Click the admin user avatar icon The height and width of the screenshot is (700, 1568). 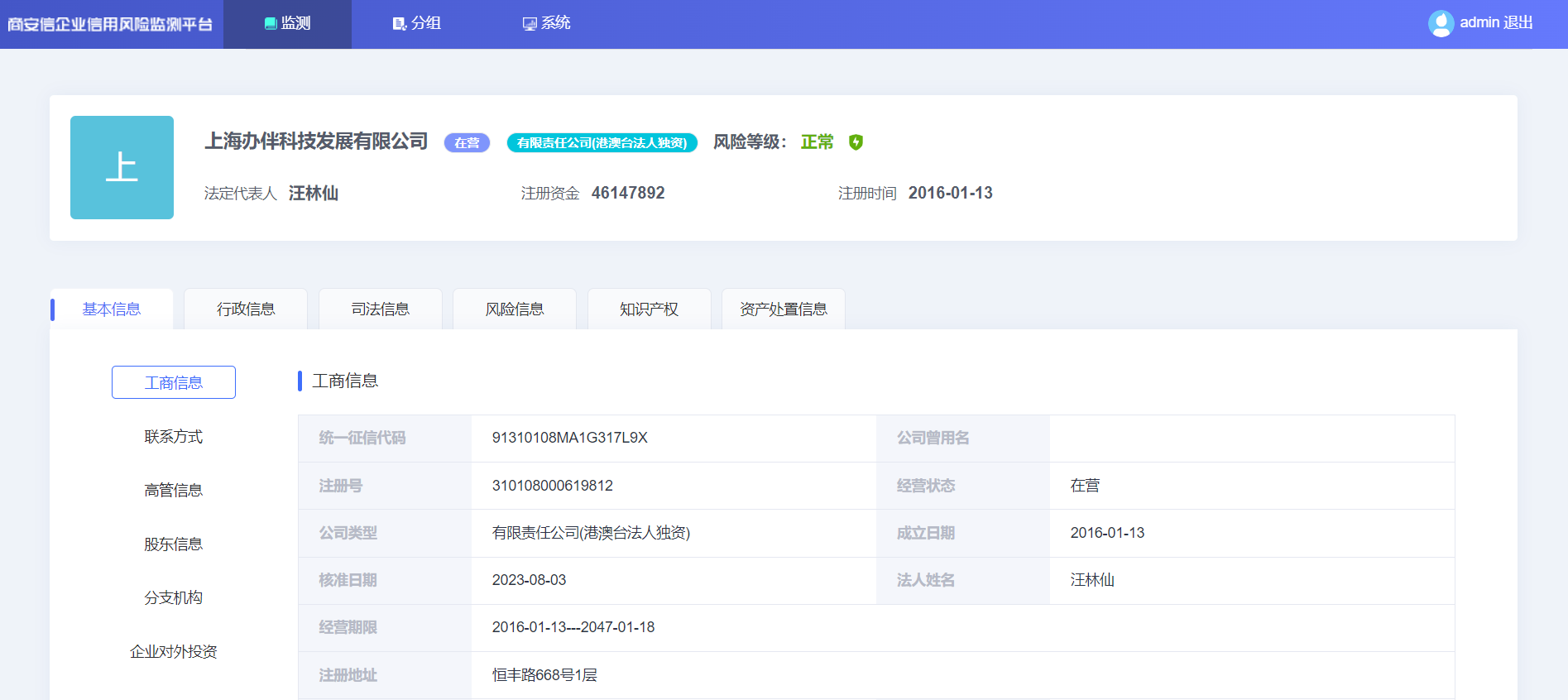1441,23
